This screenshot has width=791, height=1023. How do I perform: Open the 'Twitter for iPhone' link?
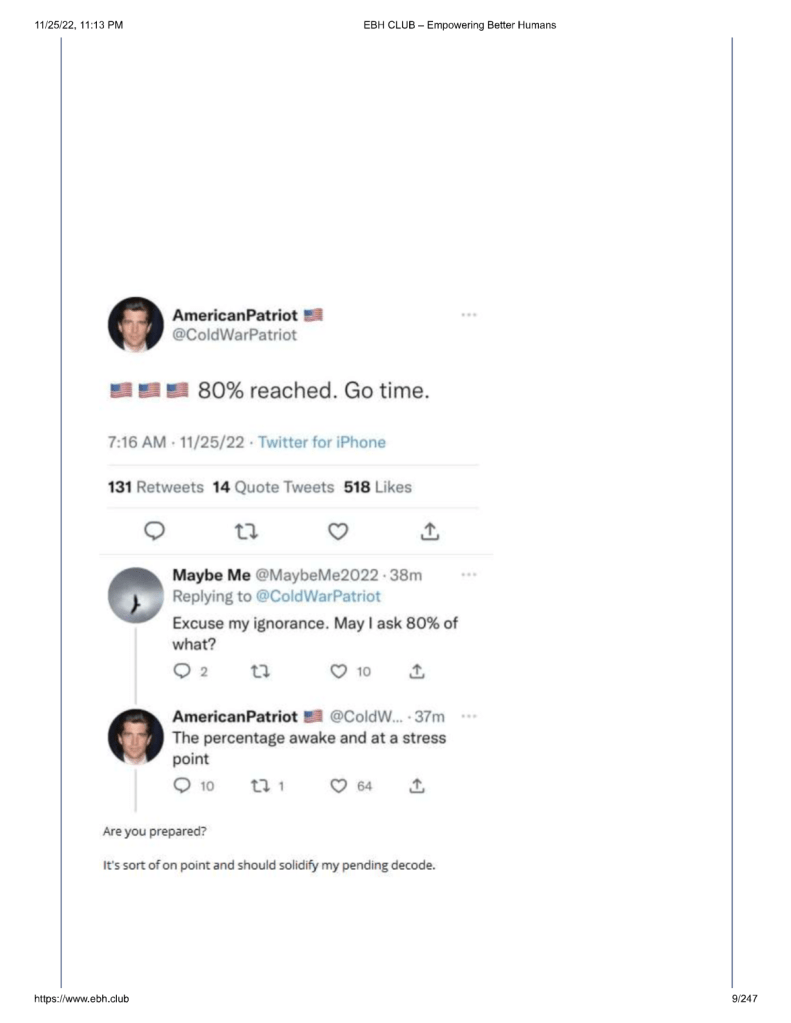pyautogui.click(x=321, y=442)
